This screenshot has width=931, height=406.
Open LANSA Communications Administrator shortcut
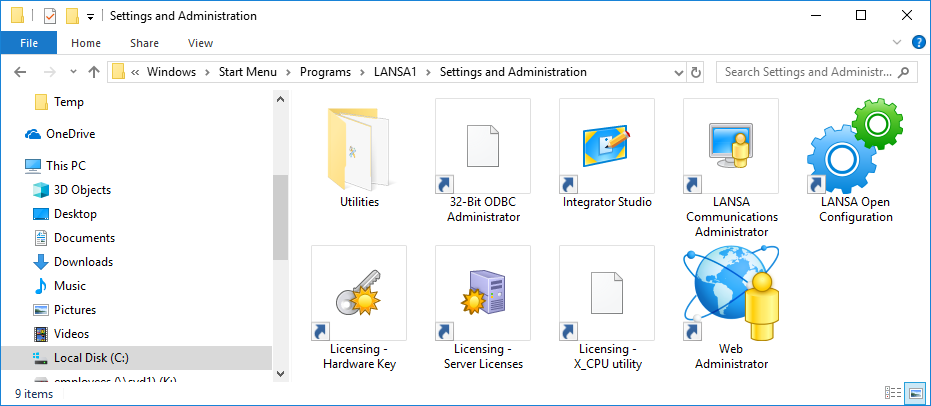(x=730, y=146)
